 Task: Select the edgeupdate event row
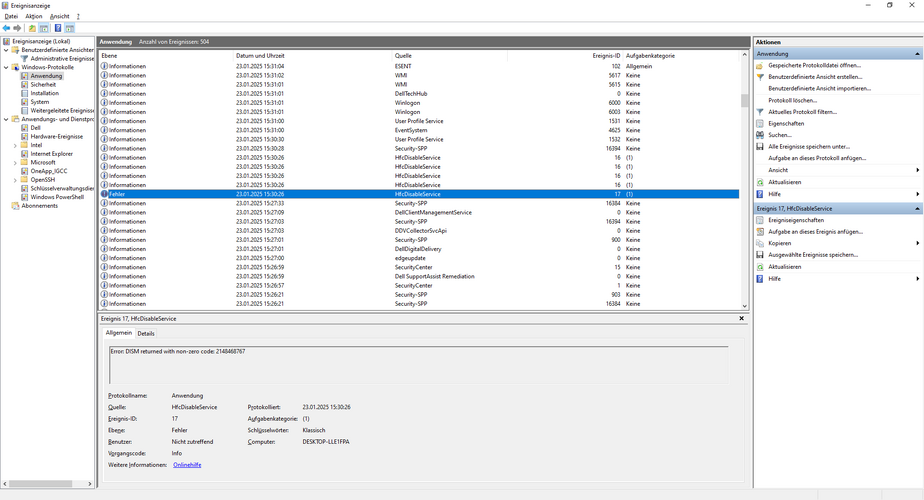coord(419,258)
